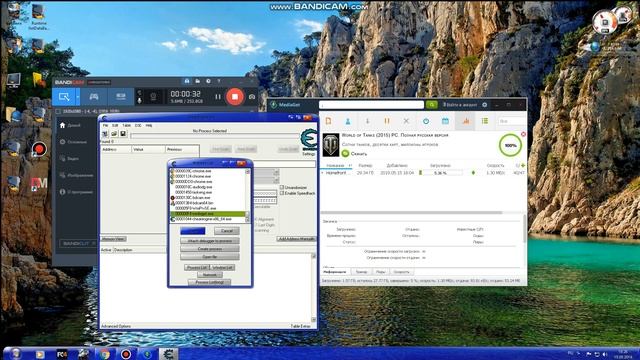The image size is (640, 360).
Task: Click the Previous column header in Cheat Engine
Action: pyautogui.click(x=182, y=149)
